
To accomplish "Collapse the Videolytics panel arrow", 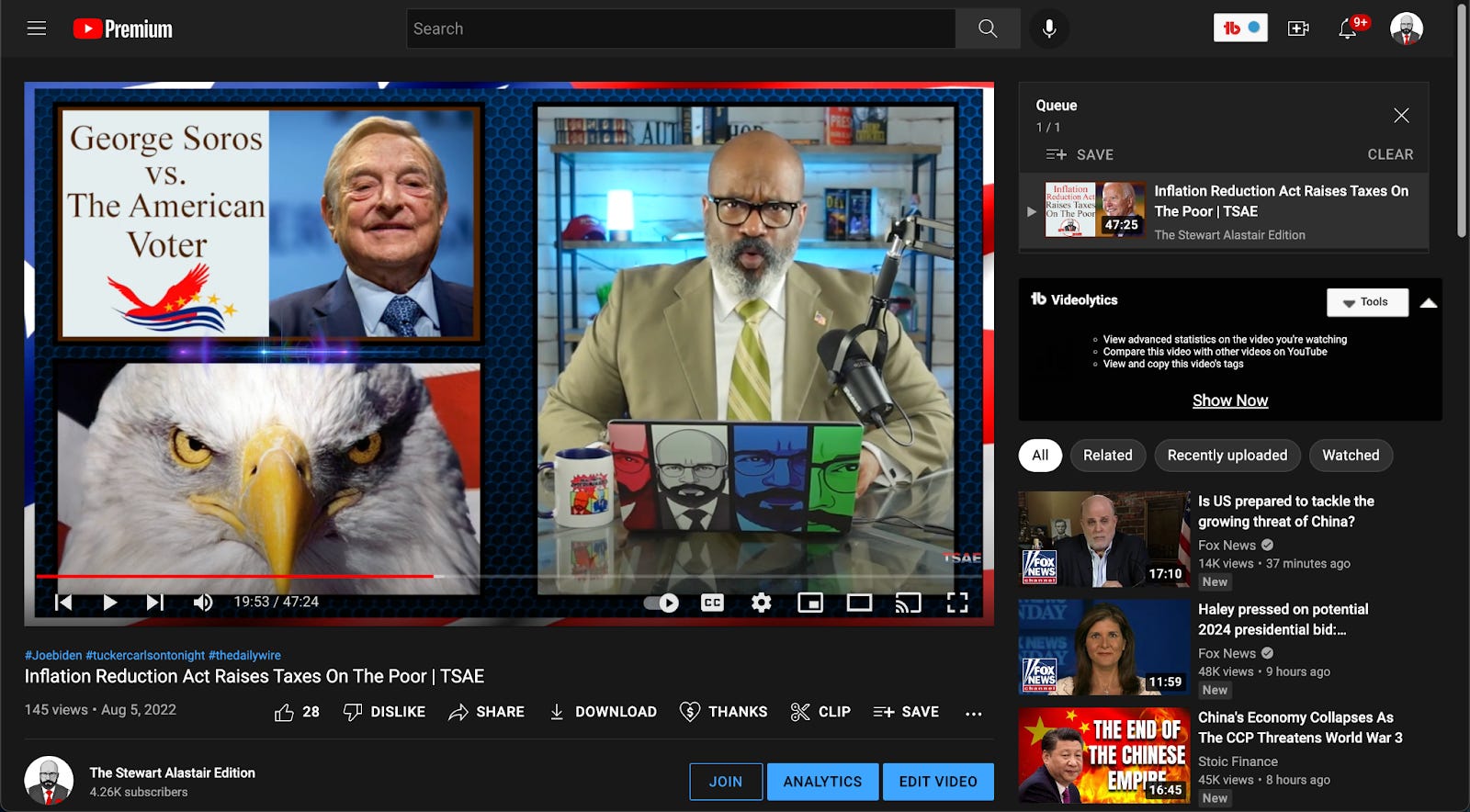I will point(1429,302).
